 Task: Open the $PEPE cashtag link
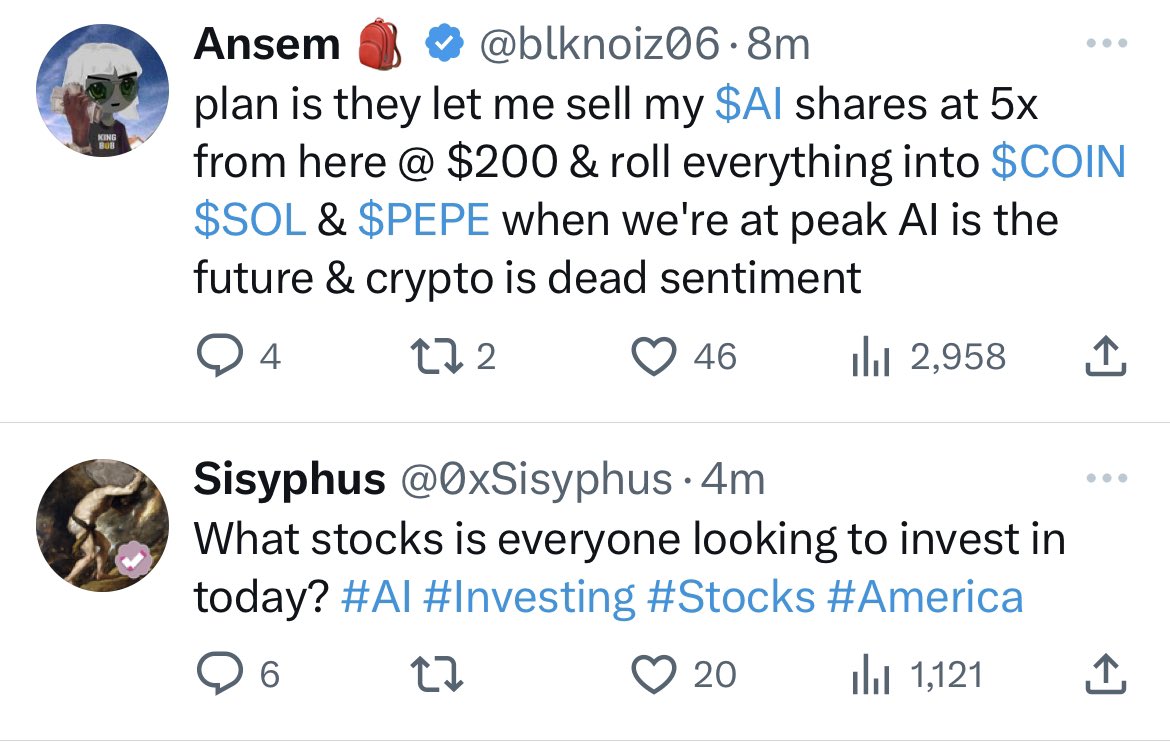click(x=424, y=220)
